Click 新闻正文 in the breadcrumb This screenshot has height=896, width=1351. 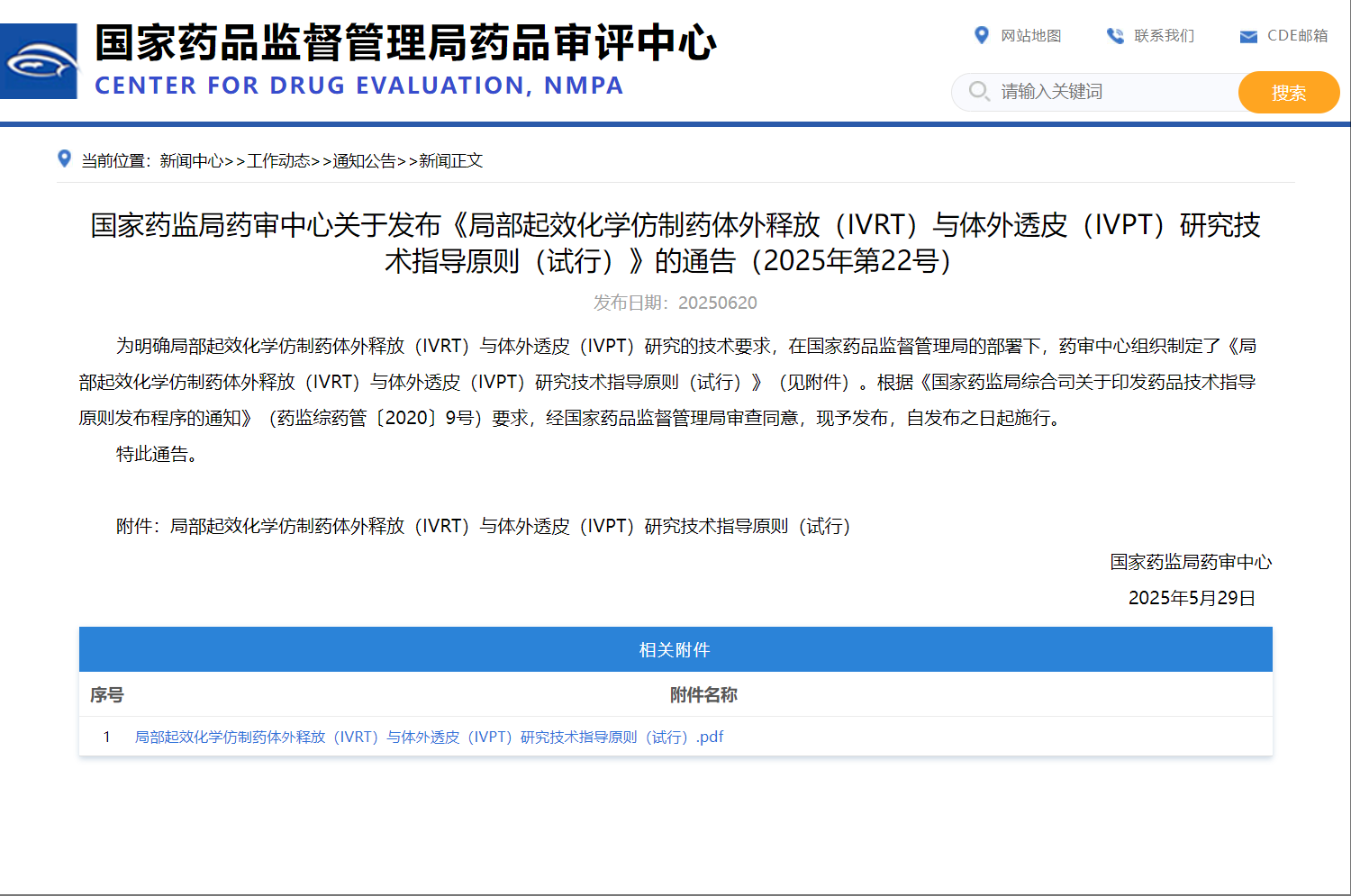coord(451,160)
